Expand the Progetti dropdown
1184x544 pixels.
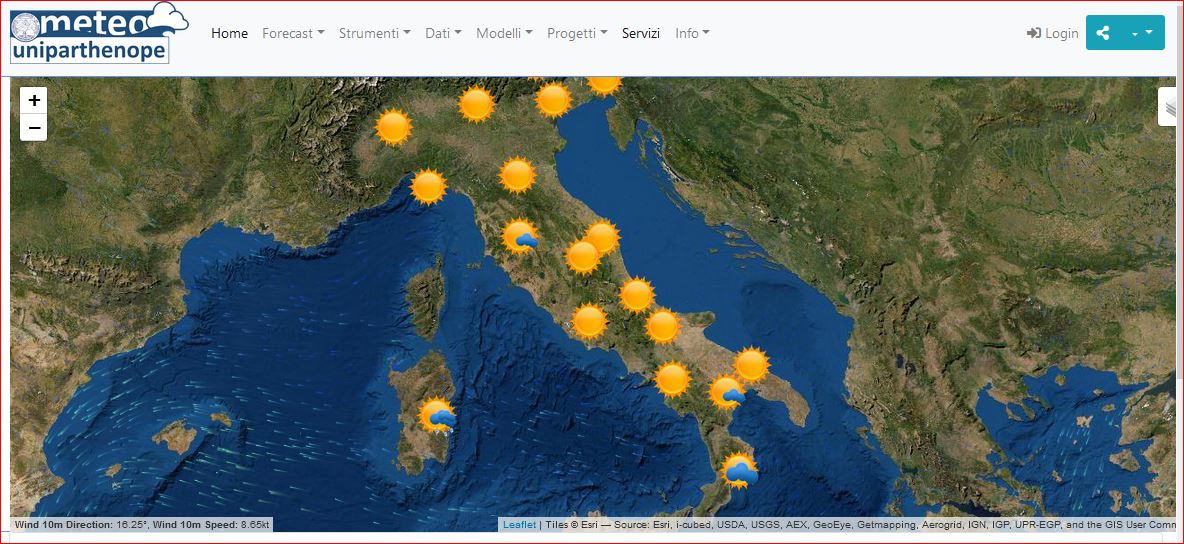click(x=577, y=33)
